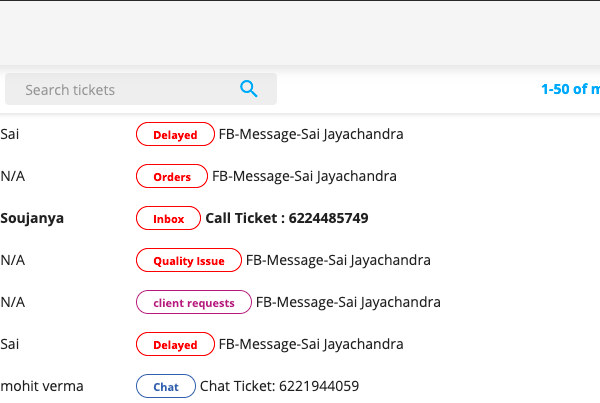Select the Inbox tag label

tap(168, 218)
